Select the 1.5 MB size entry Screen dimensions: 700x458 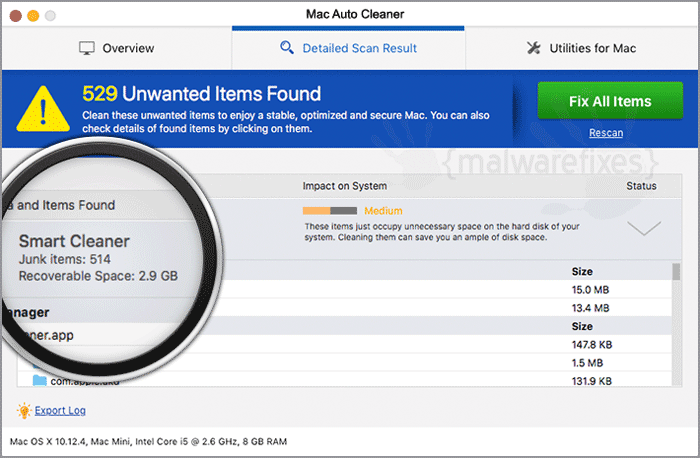coord(587,363)
